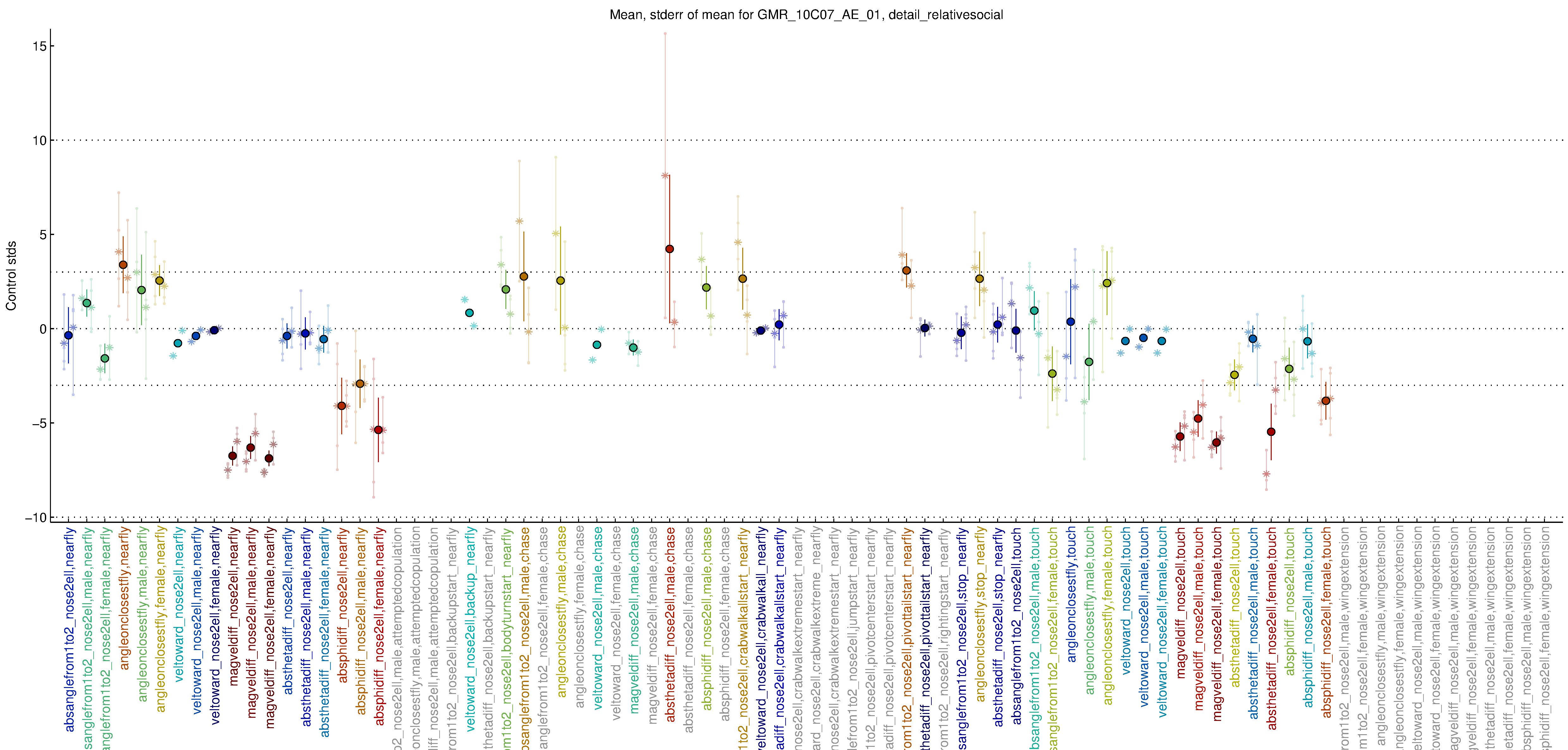Image resolution: width=1568 pixels, height=750 pixels.
Task: Select gray label magveldiff_nose2ell,female,chase
Action: coord(652,625)
